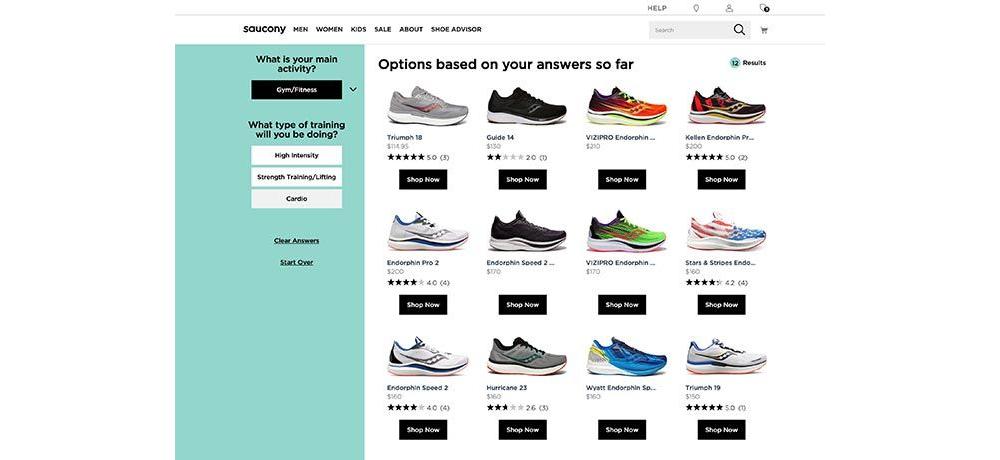Open the account profile icon
The image size is (1000, 460).
pyautogui.click(x=729, y=8)
